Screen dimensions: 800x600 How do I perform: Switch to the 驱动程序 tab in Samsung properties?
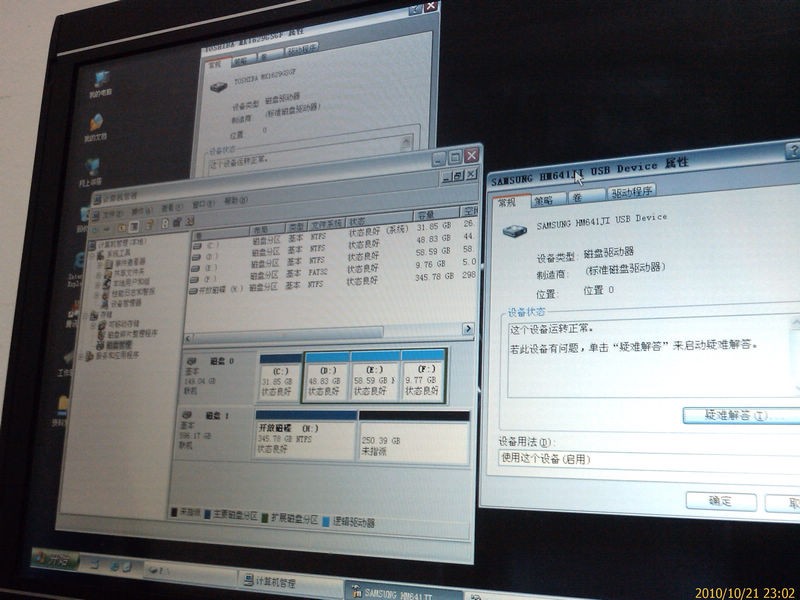pyautogui.click(x=631, y=192)
